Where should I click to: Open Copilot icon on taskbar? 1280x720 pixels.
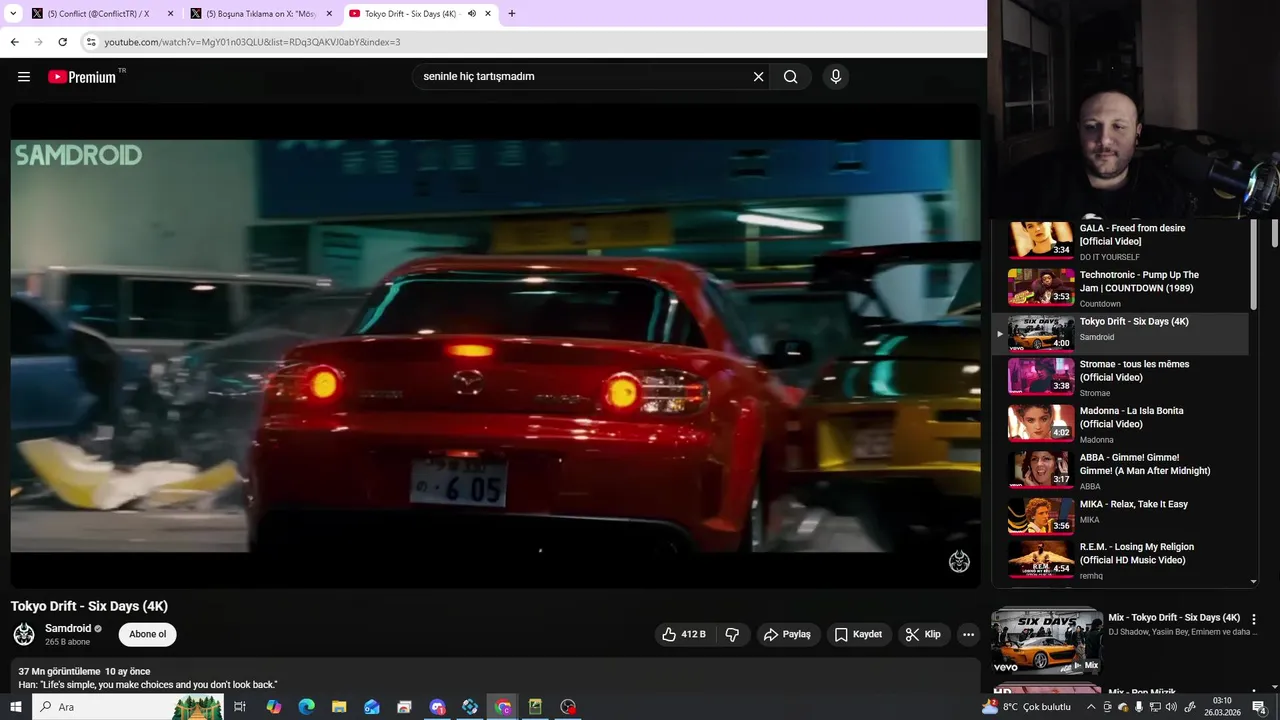click(x=274, y=707)
